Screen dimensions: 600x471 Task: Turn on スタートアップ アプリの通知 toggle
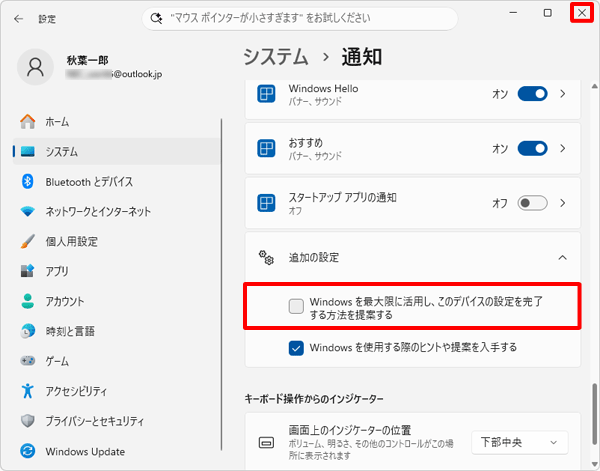(532, 203)
